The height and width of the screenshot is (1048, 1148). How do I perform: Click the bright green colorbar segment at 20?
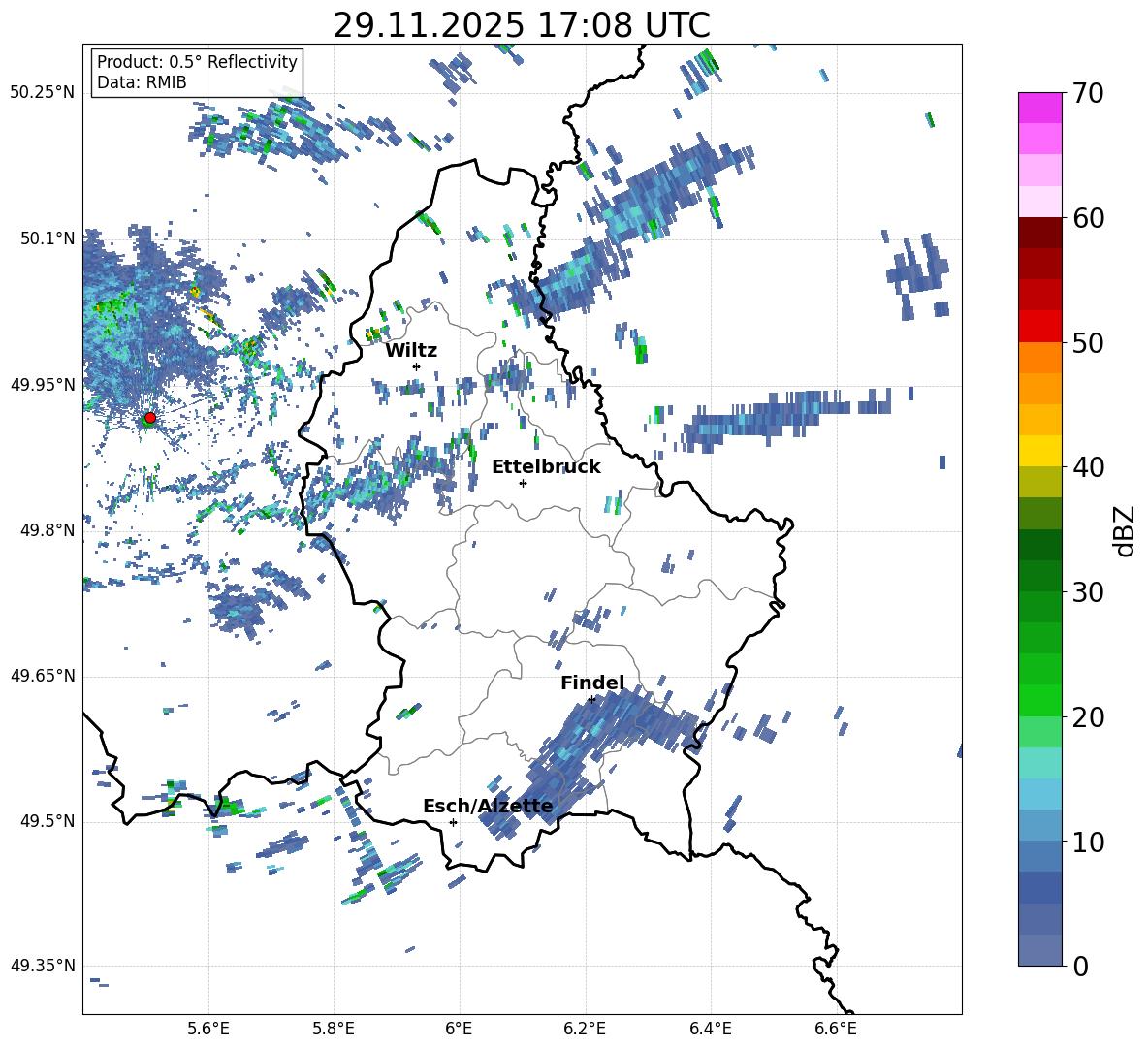point(1039,700)
